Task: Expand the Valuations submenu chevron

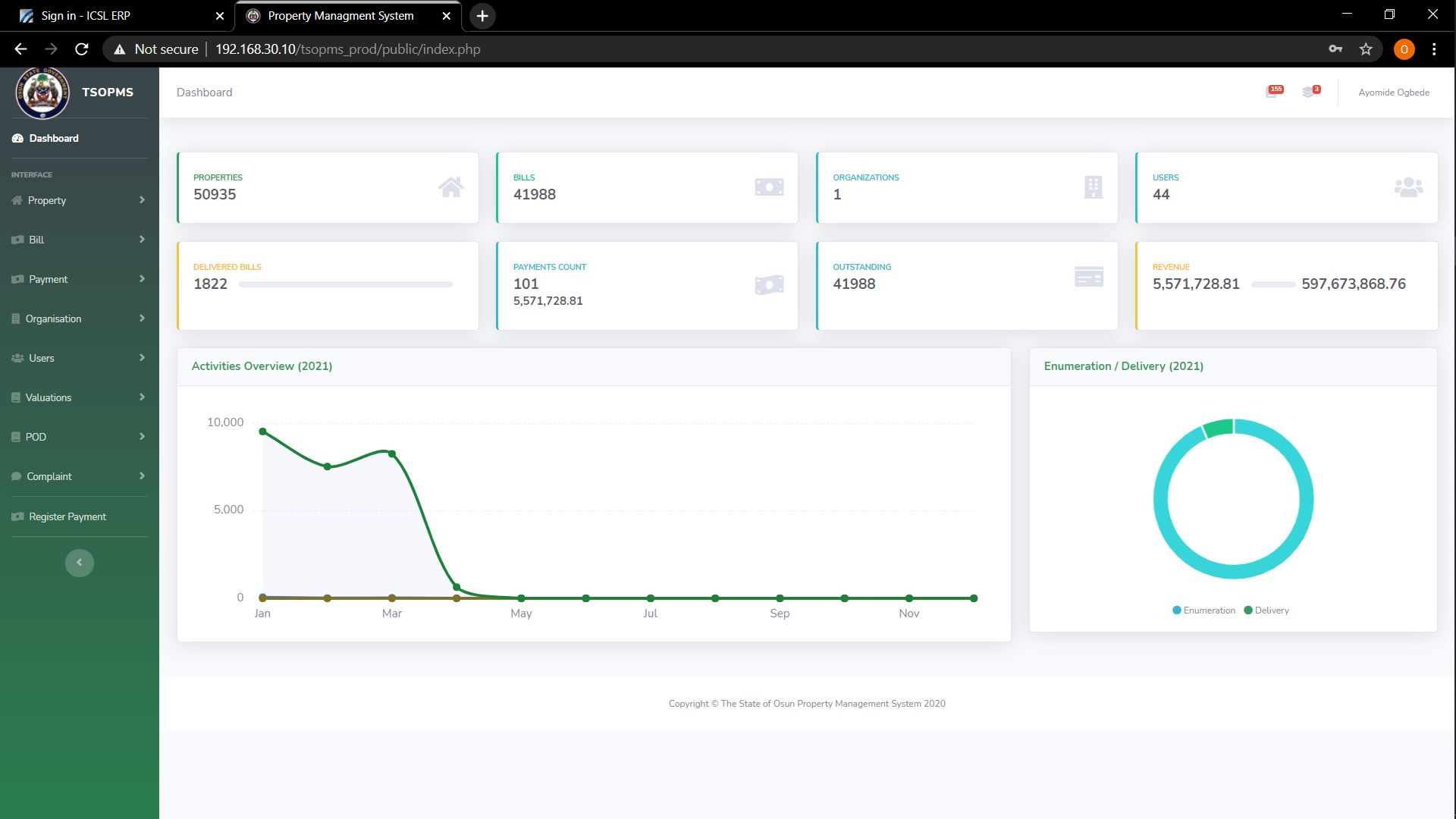Action: click(x=142, y=397)
